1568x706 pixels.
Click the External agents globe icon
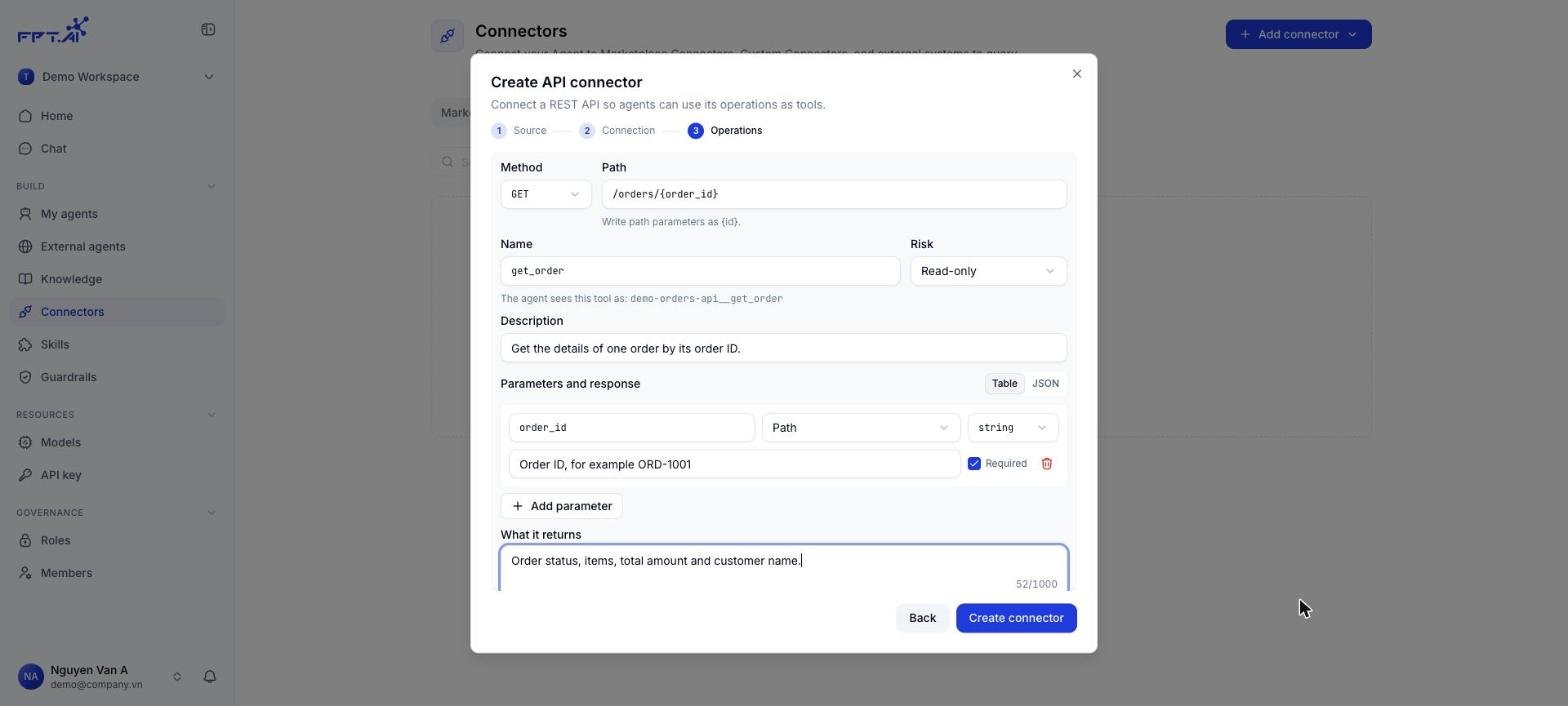tap(26, 247)
